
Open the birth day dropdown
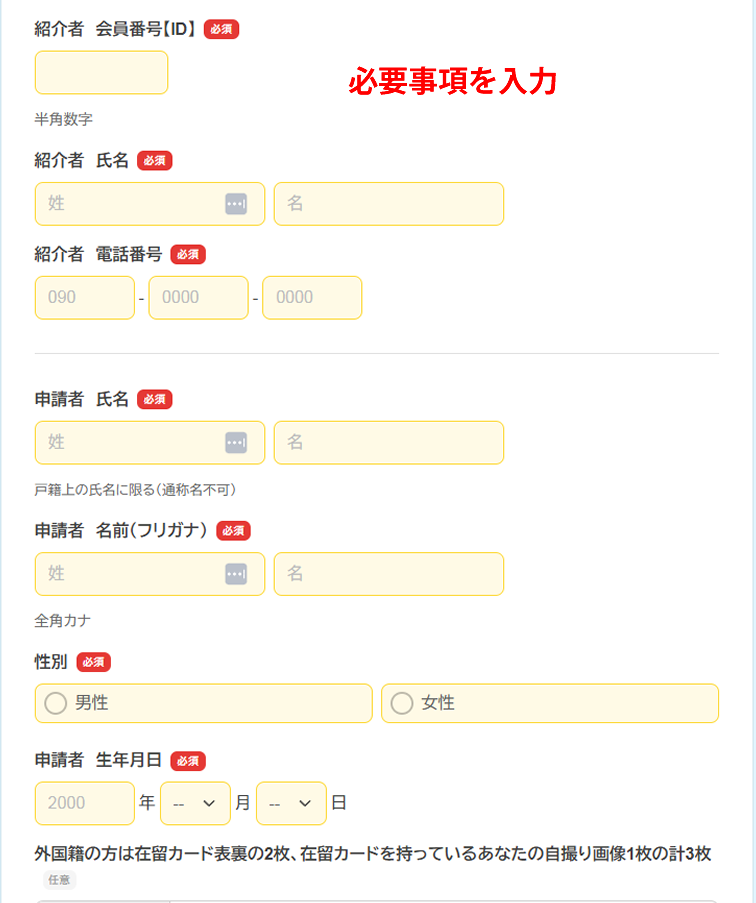pos(291,803)
